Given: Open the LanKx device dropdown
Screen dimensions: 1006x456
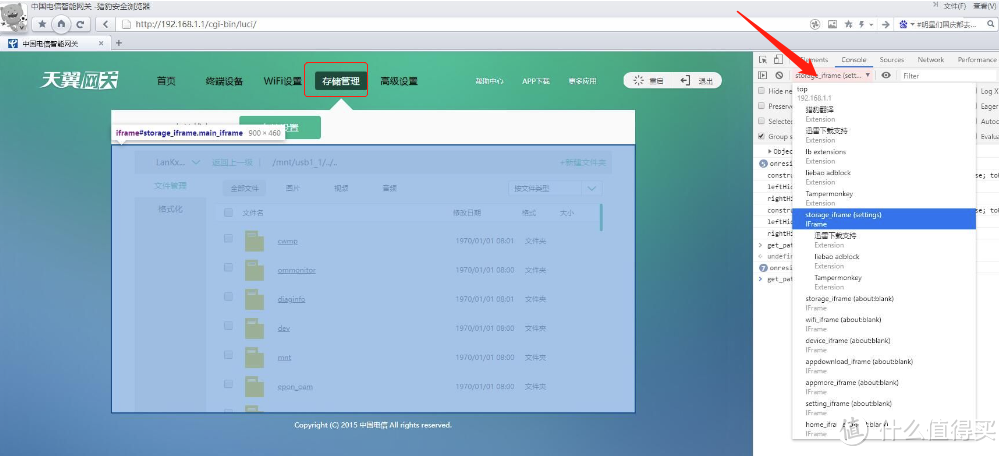Looking at the screenshot, I should pyautogui.click(x=178, y=163).
